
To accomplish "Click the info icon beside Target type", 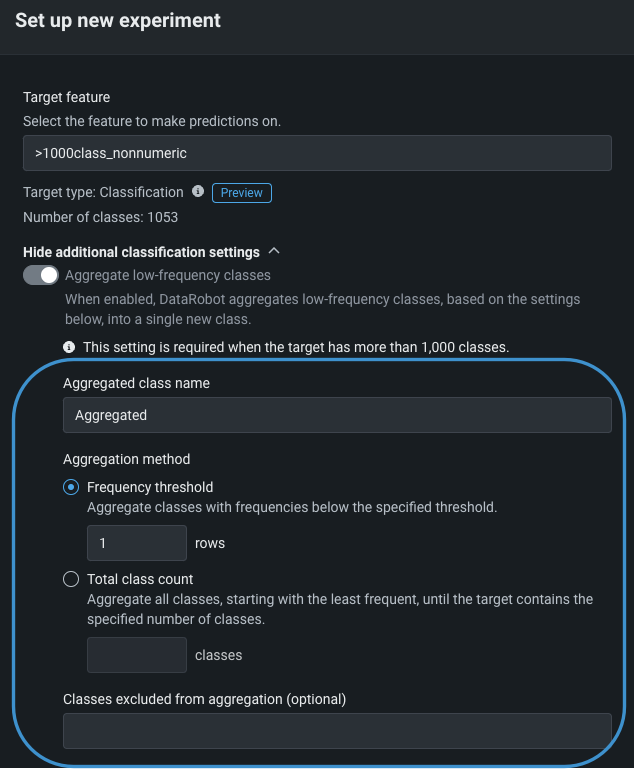I will 198,192.
